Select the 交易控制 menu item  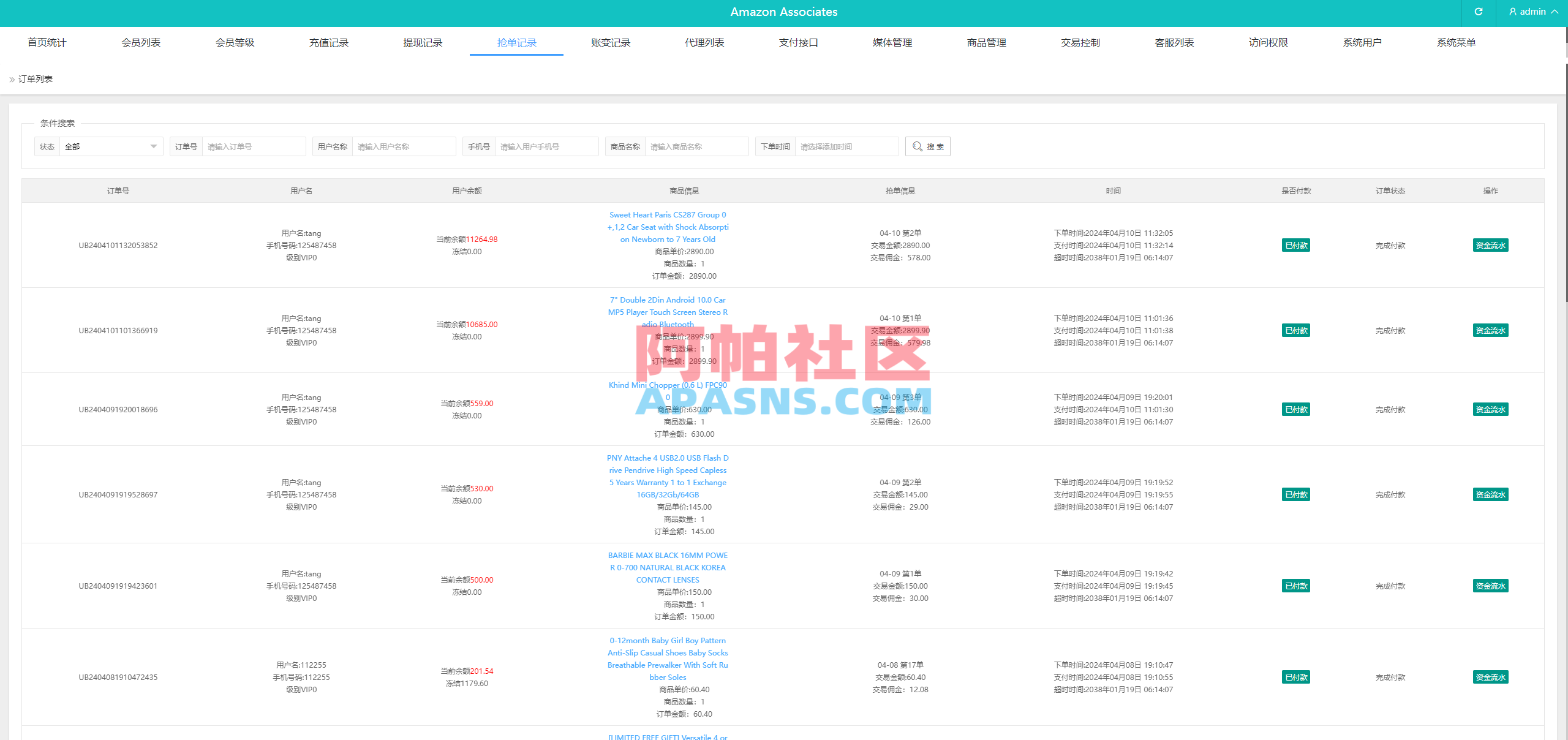[x=1080, y=42]
